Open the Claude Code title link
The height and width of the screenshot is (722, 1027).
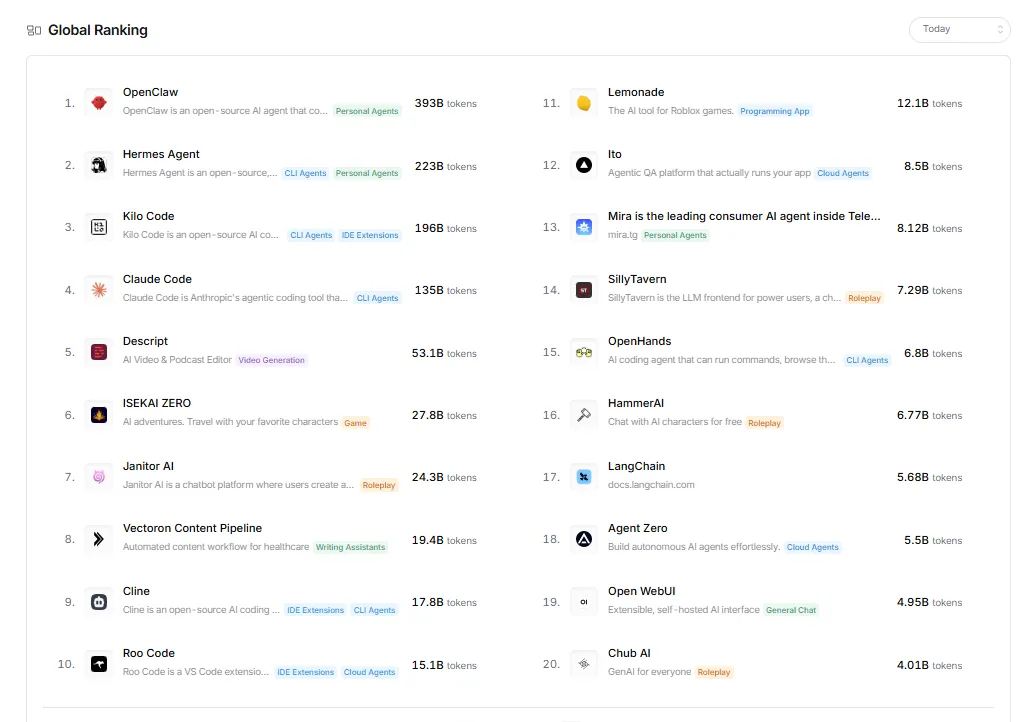pyautogui.click(x=157, y=279)
